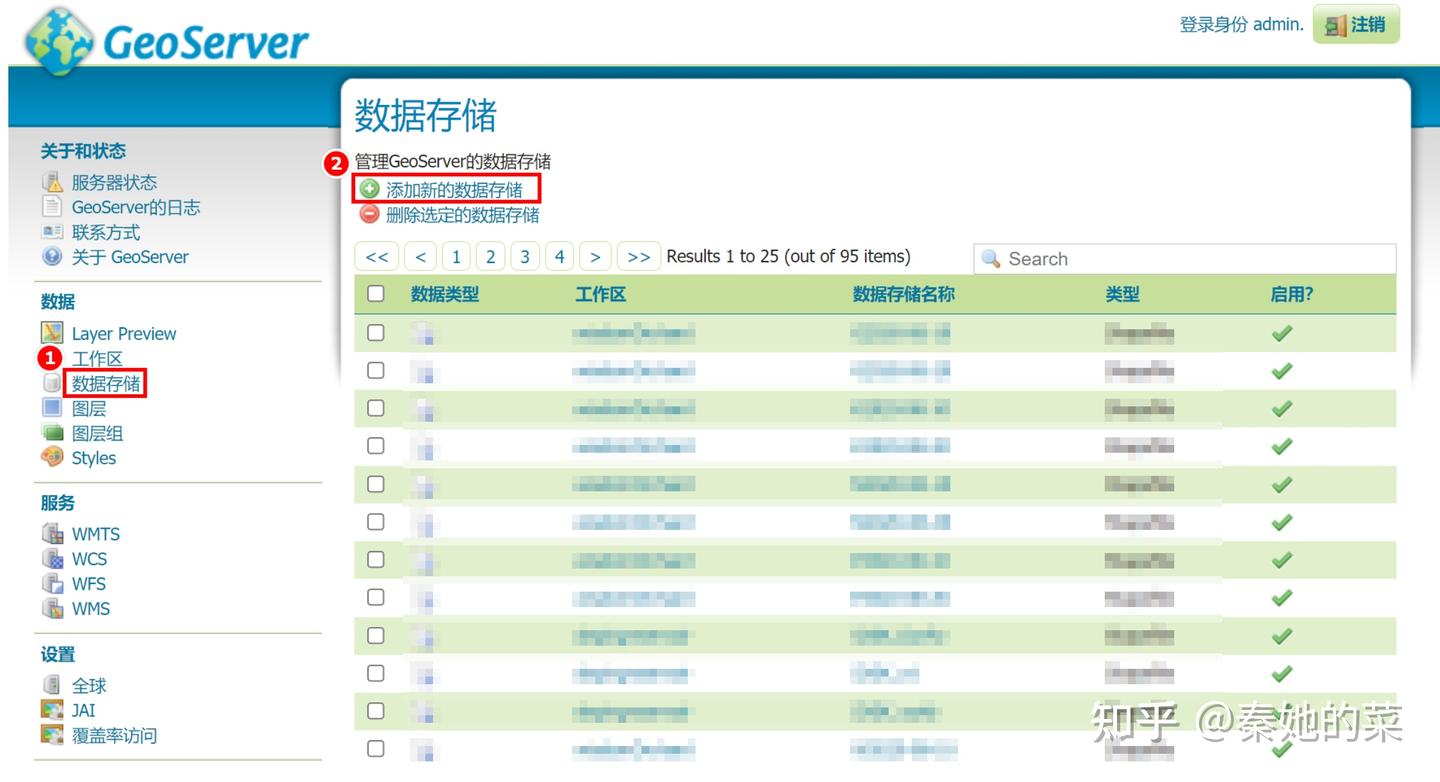Check the first data store row checkbox
The width and height of the screenshot is (1440, 782).
376,332
